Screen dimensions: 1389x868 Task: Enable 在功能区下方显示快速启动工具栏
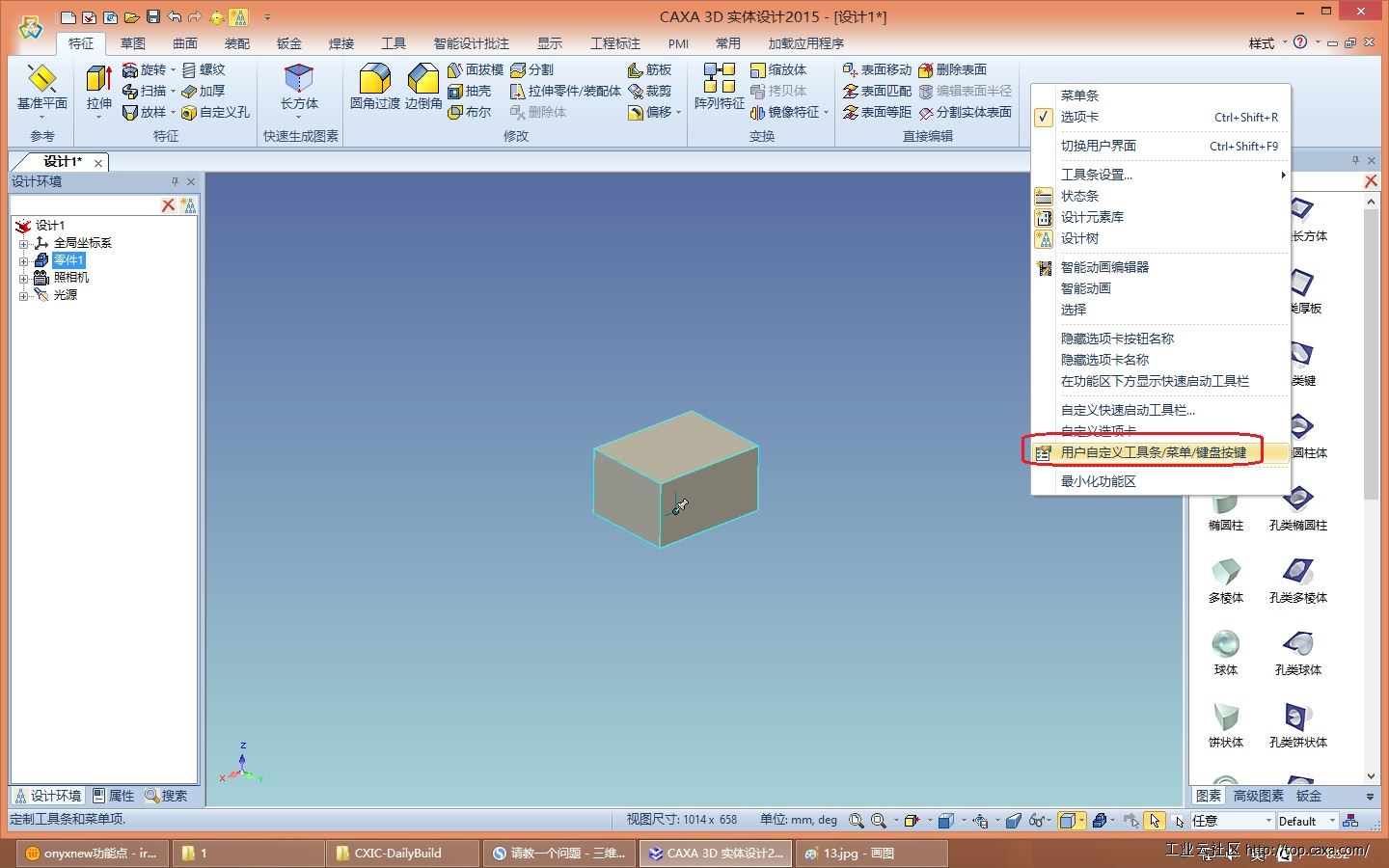1160,381
